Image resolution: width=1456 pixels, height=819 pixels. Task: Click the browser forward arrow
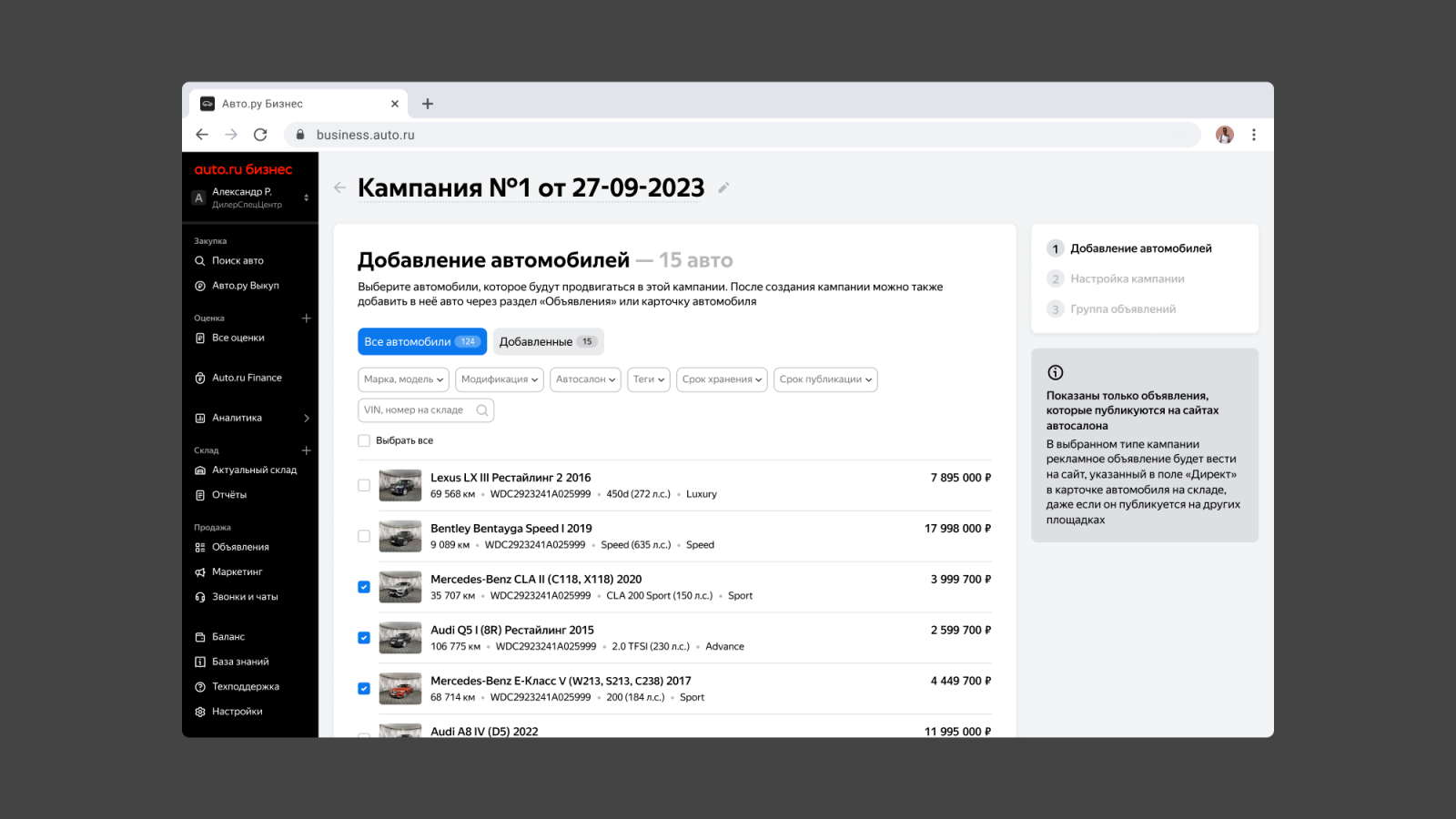pyautogui.click(x=231, y=135)
